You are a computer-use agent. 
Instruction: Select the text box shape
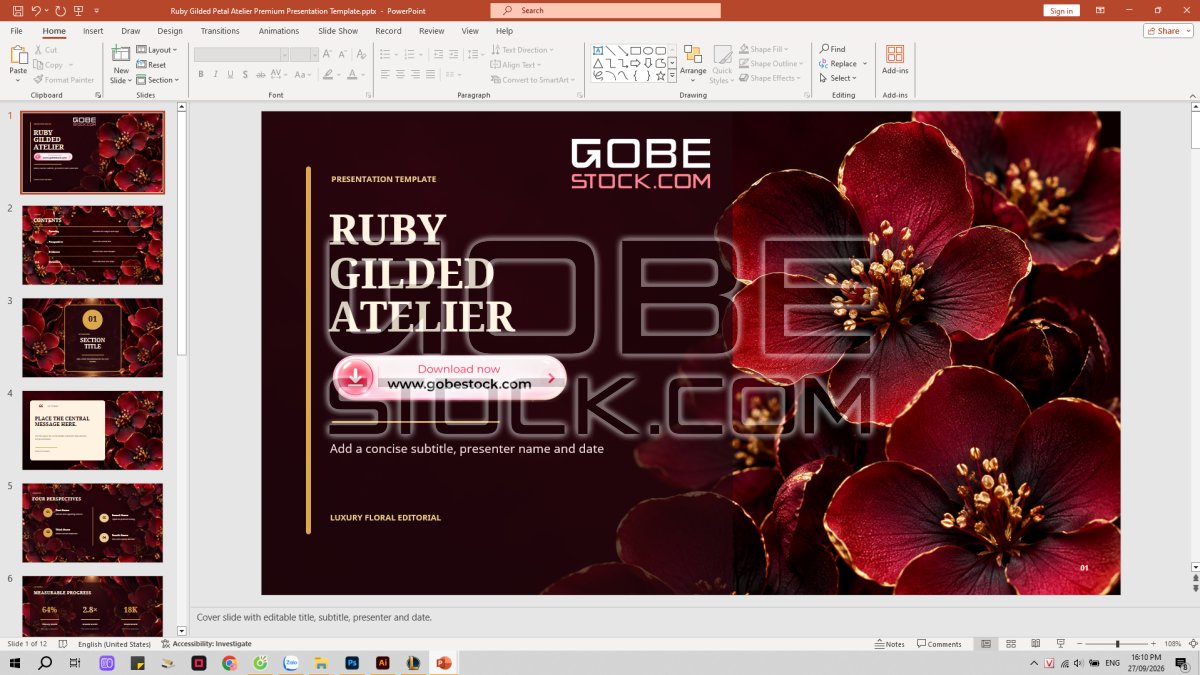click(598, 50)
